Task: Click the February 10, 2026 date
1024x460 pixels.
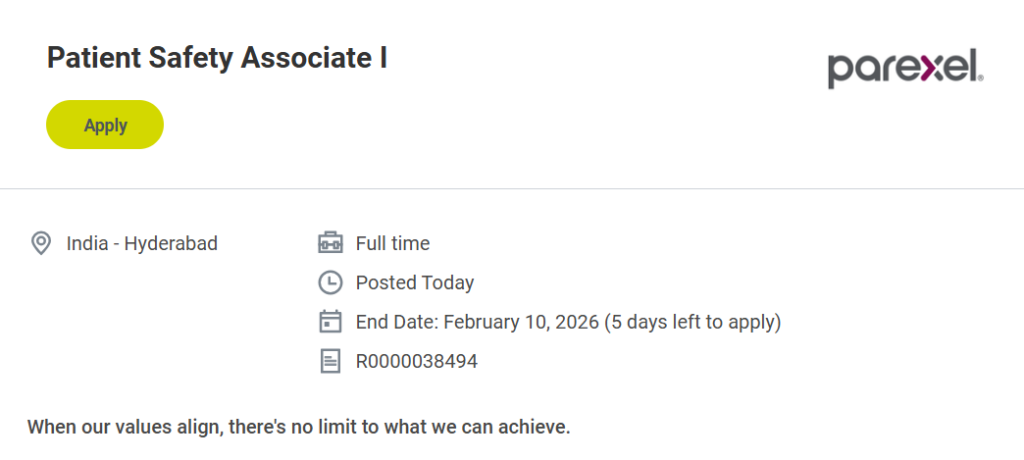Action: pos(520,322)
